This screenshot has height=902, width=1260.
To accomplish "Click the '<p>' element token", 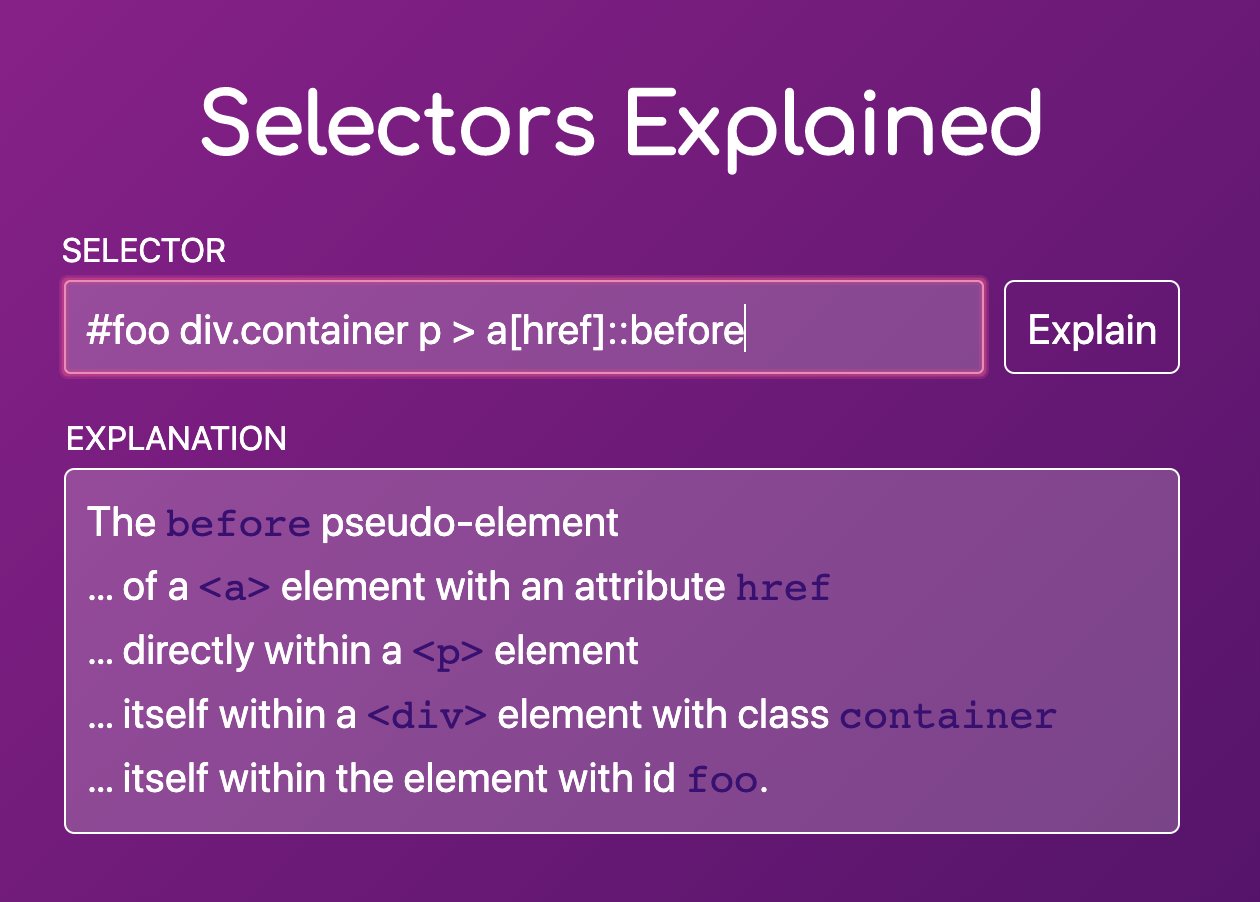I will coord(451,651).
